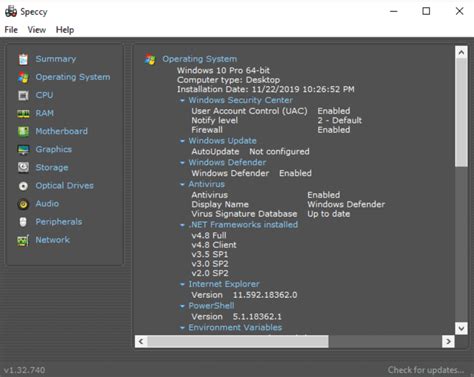Click the Firewall row
Viewport: 474px width, 377px height.
tap(271, 130)
